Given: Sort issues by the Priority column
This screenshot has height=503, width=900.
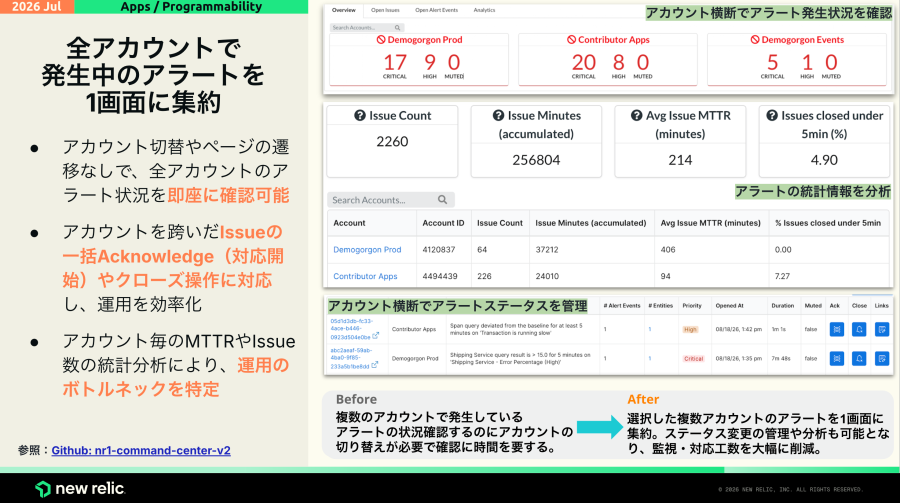Looking at the screenshot, I should (x=692, y=305).
